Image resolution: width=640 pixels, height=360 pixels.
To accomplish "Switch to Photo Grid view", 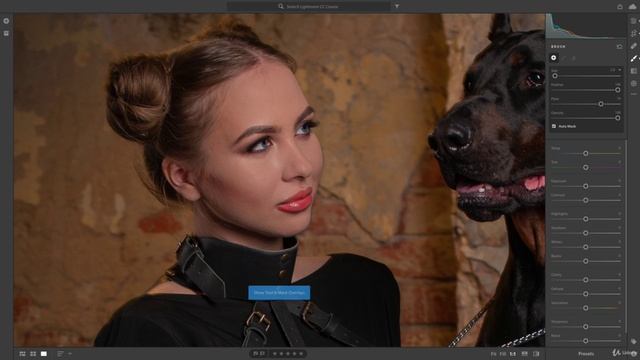I will (22, 353).
